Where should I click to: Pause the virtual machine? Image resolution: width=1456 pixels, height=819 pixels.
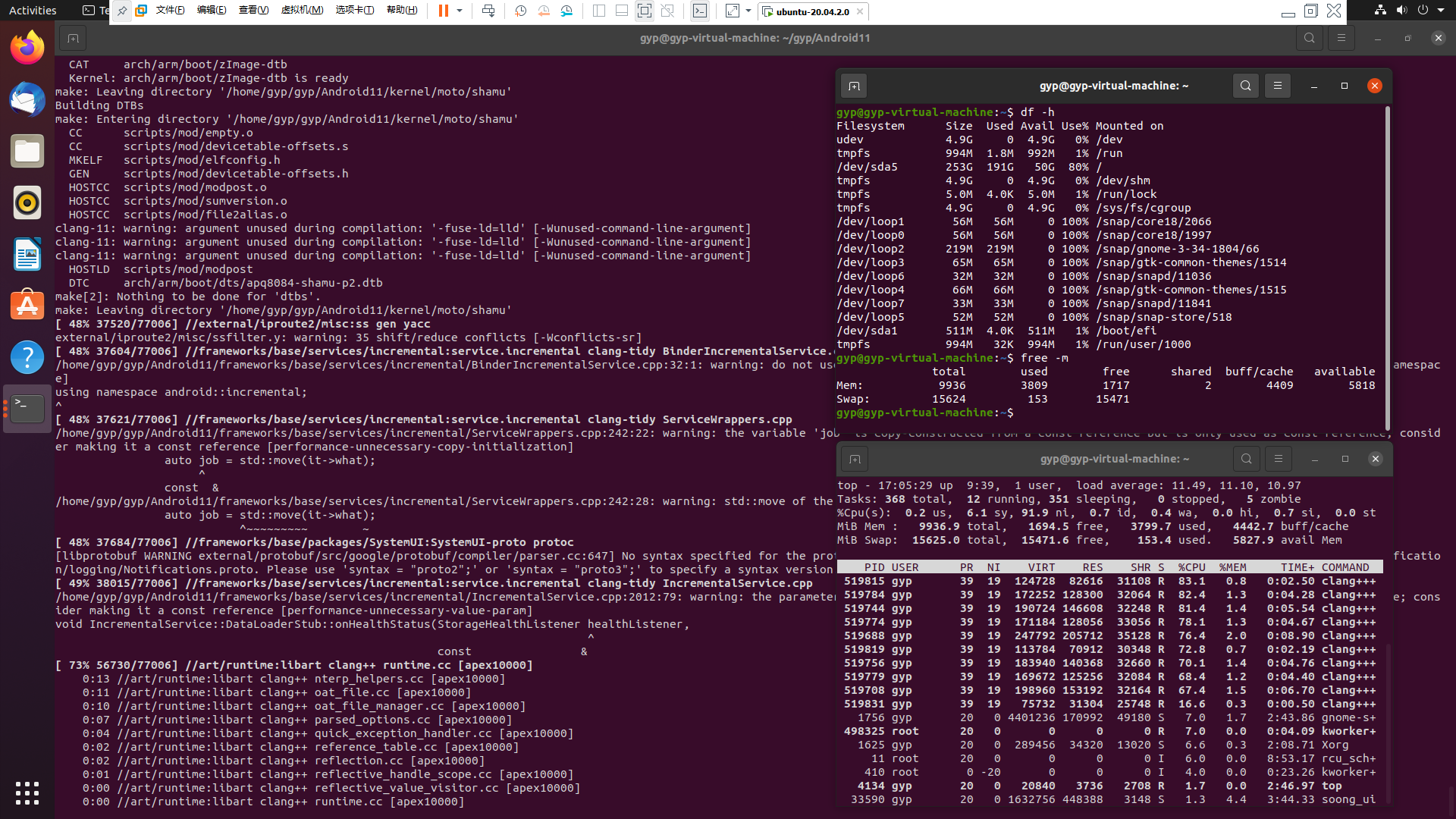tap(443, 11)
